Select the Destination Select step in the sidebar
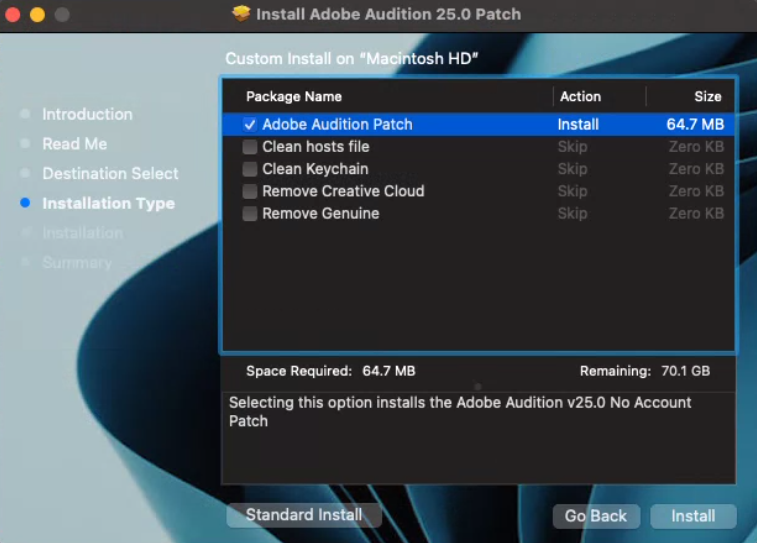Screen dimensions: 757x543 click(110, 173)
